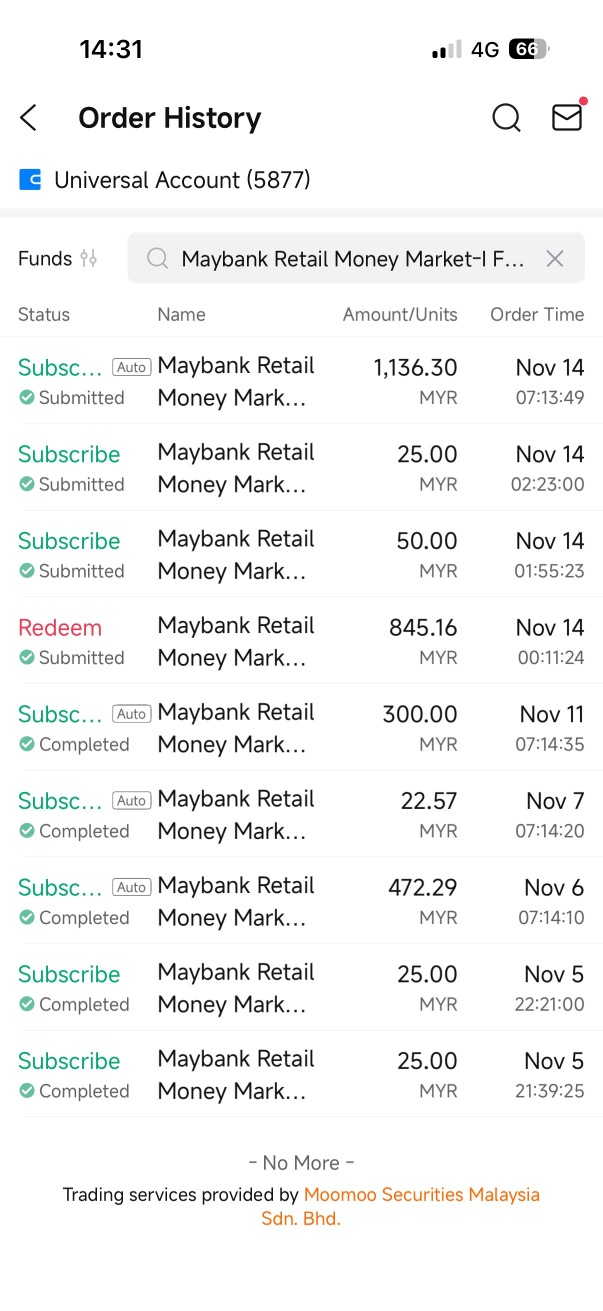Tap the search field magnifier icon
603x1311 pixels.
(x=157, y=259)
